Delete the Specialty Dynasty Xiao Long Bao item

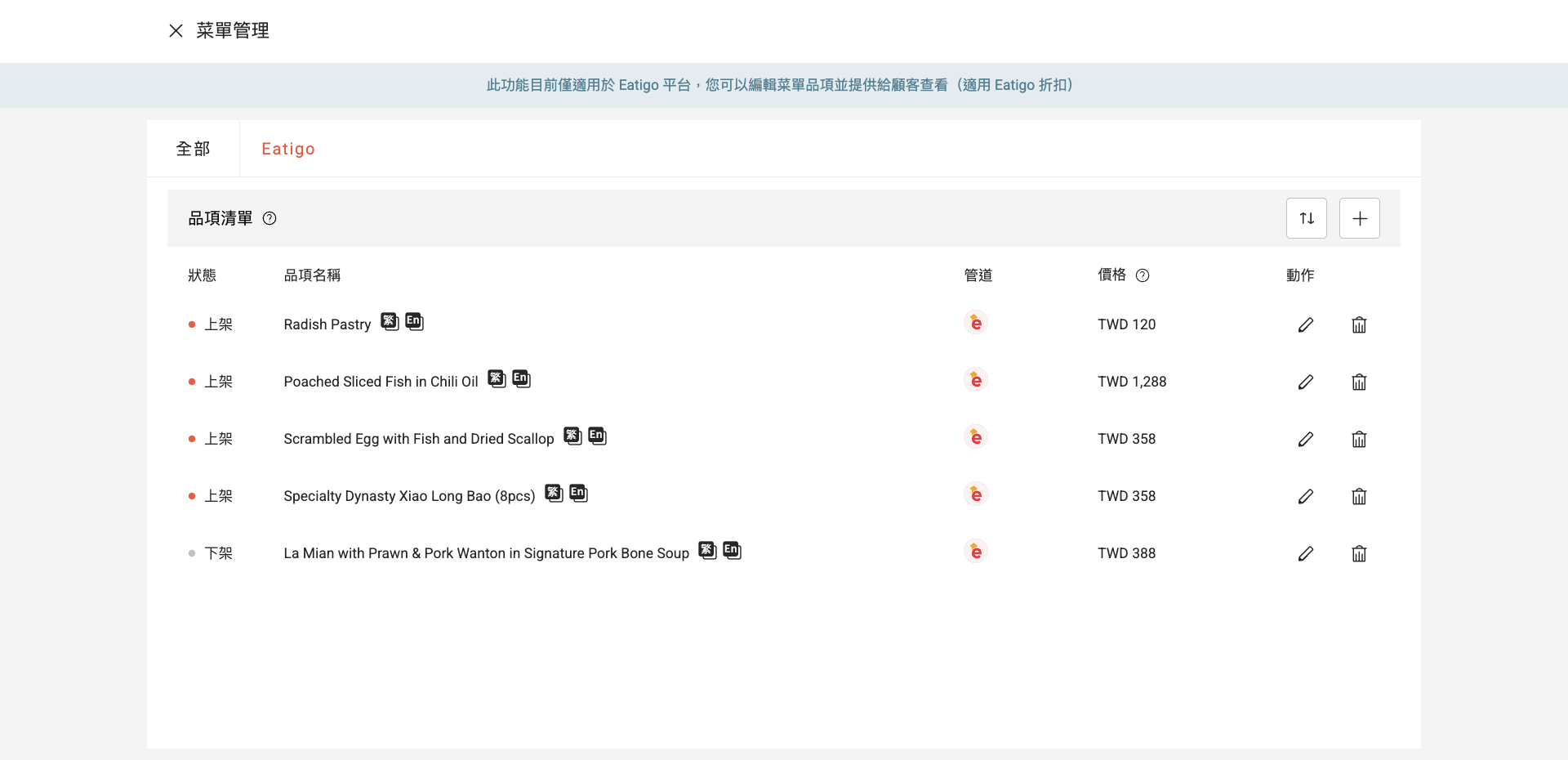point(1359,496)
